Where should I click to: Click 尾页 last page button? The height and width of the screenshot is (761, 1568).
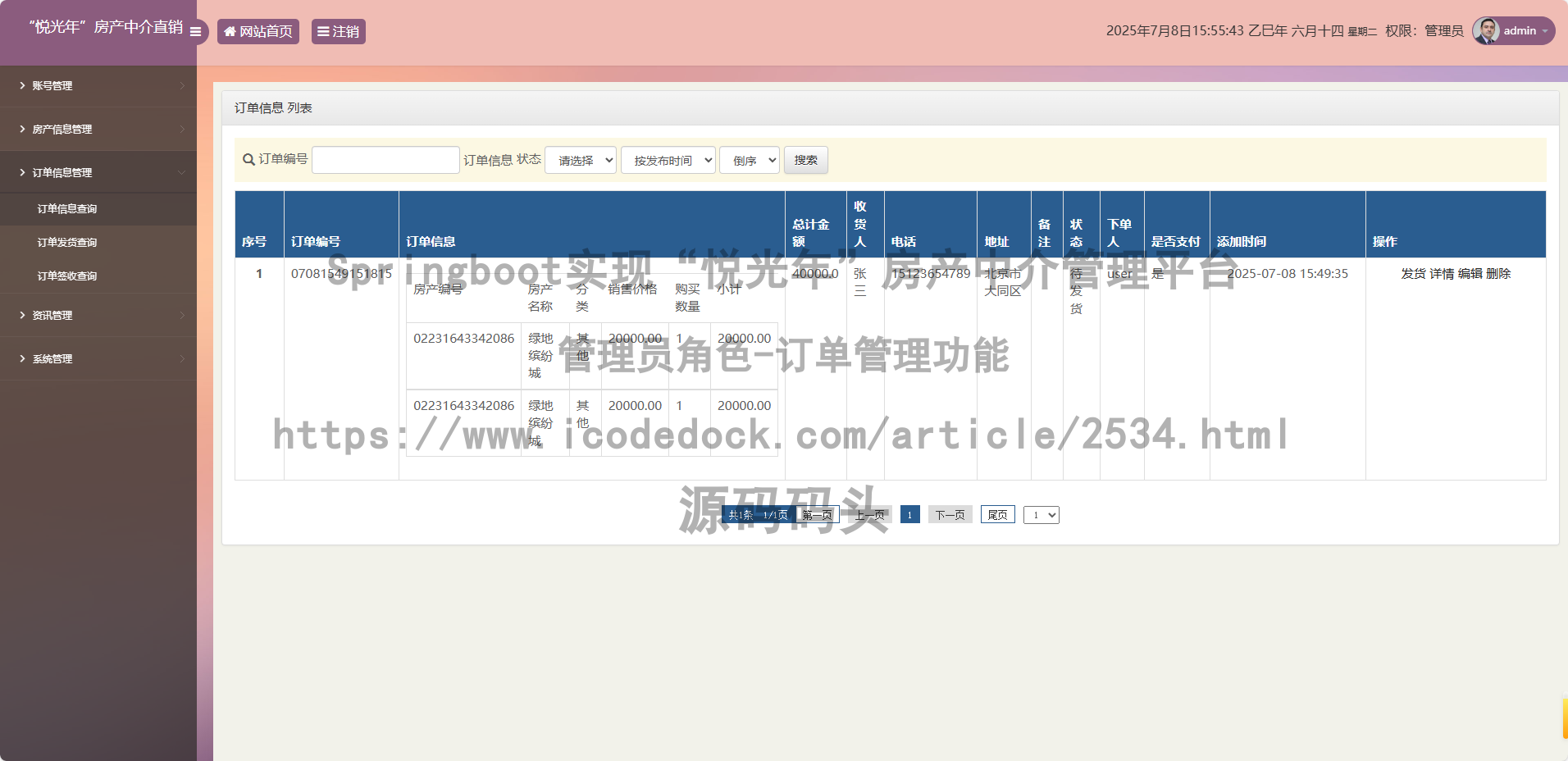coord(998,515)
